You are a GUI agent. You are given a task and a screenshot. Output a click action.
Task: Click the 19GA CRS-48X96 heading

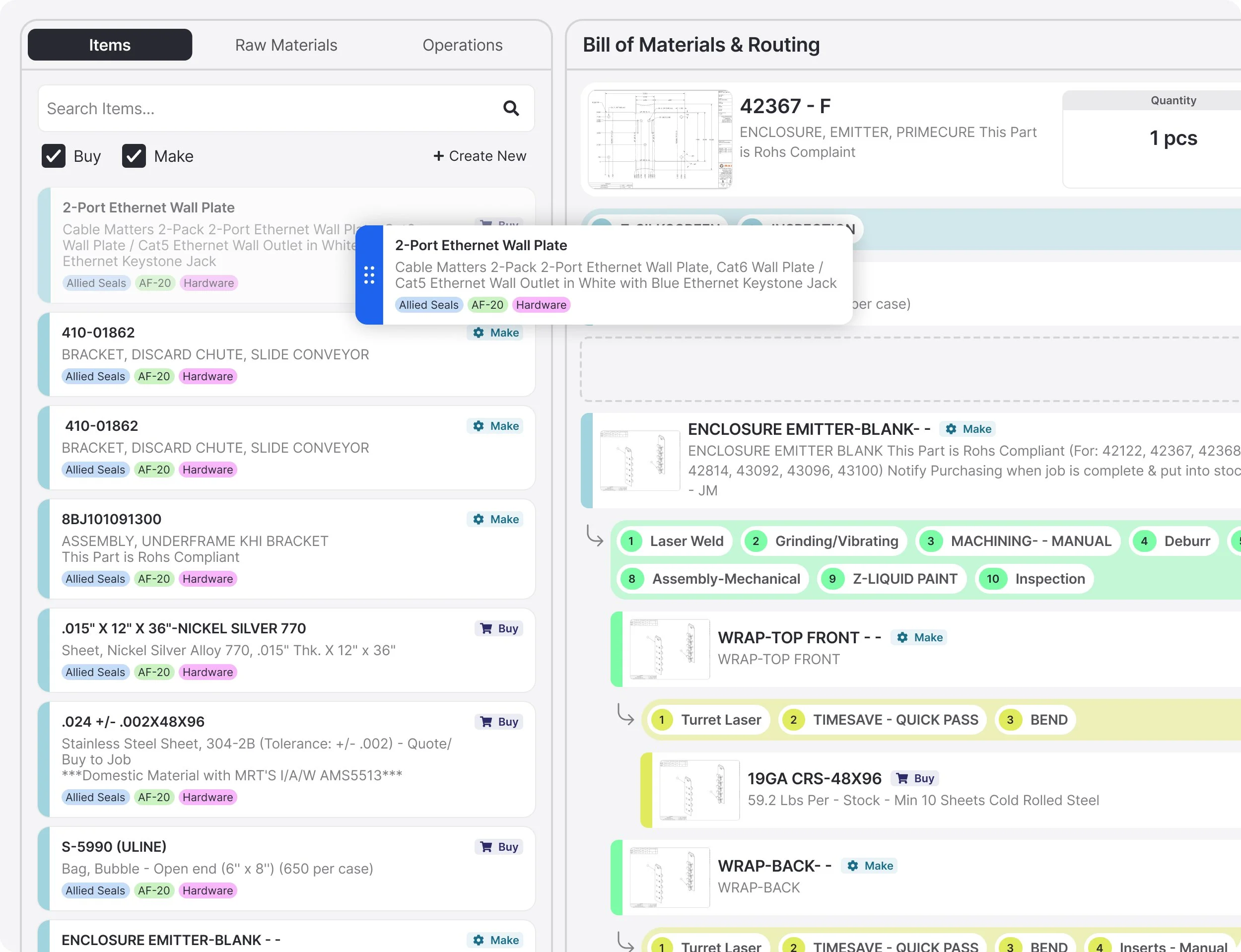[814, 779]
